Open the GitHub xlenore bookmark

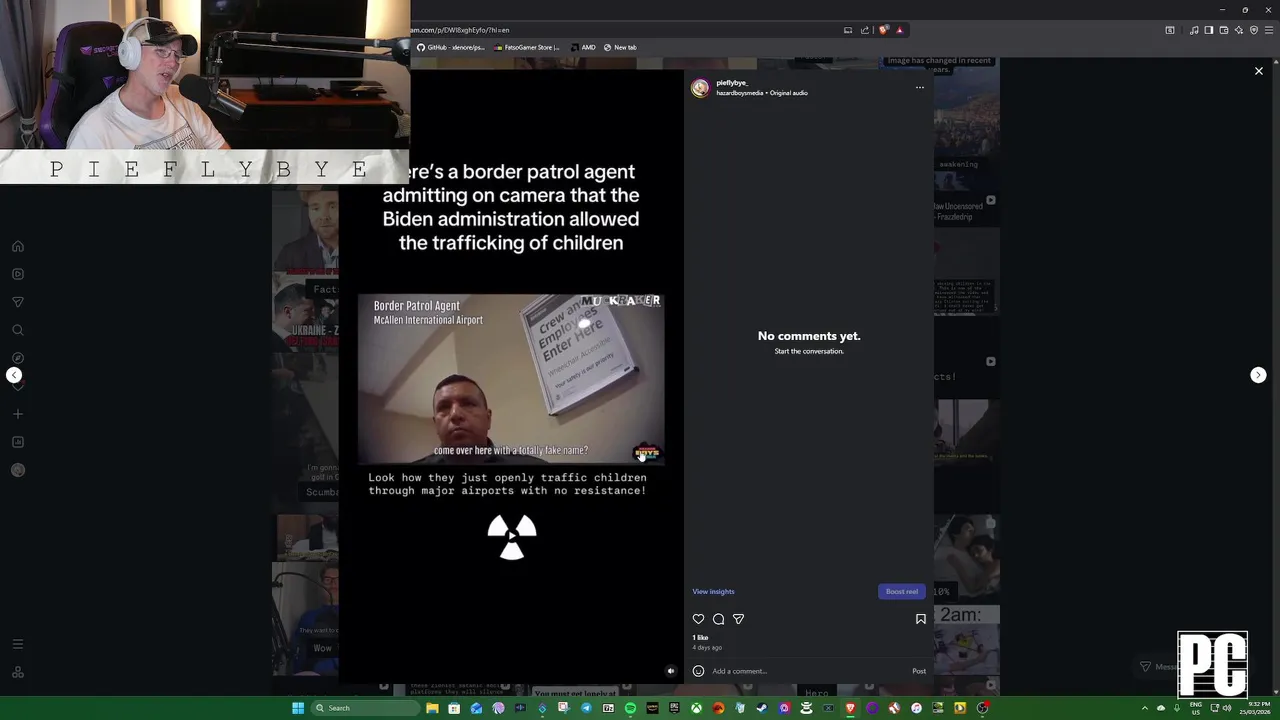coord(451,47)
